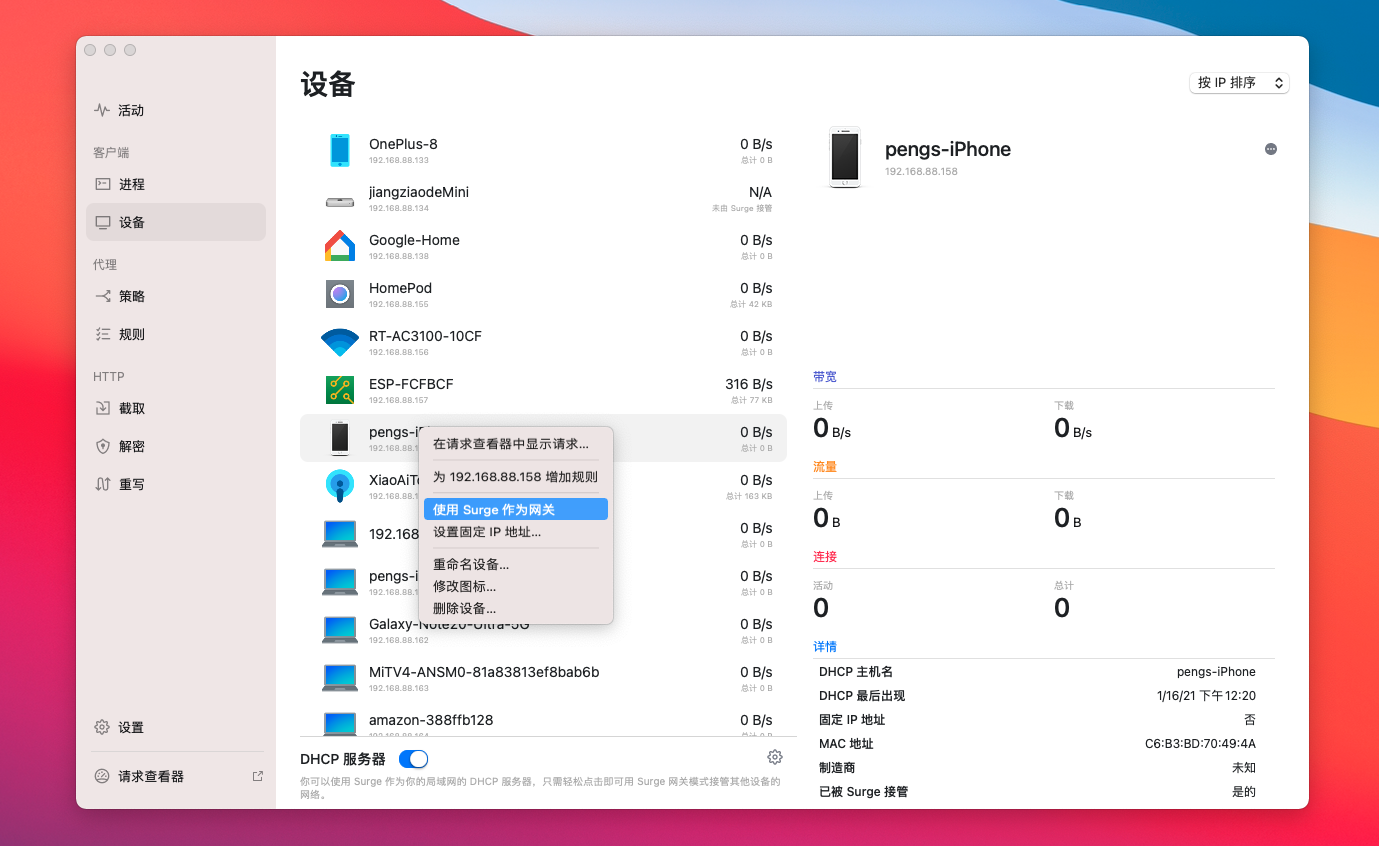
Task: Open Activity in the sidebar
Action: 131,111
